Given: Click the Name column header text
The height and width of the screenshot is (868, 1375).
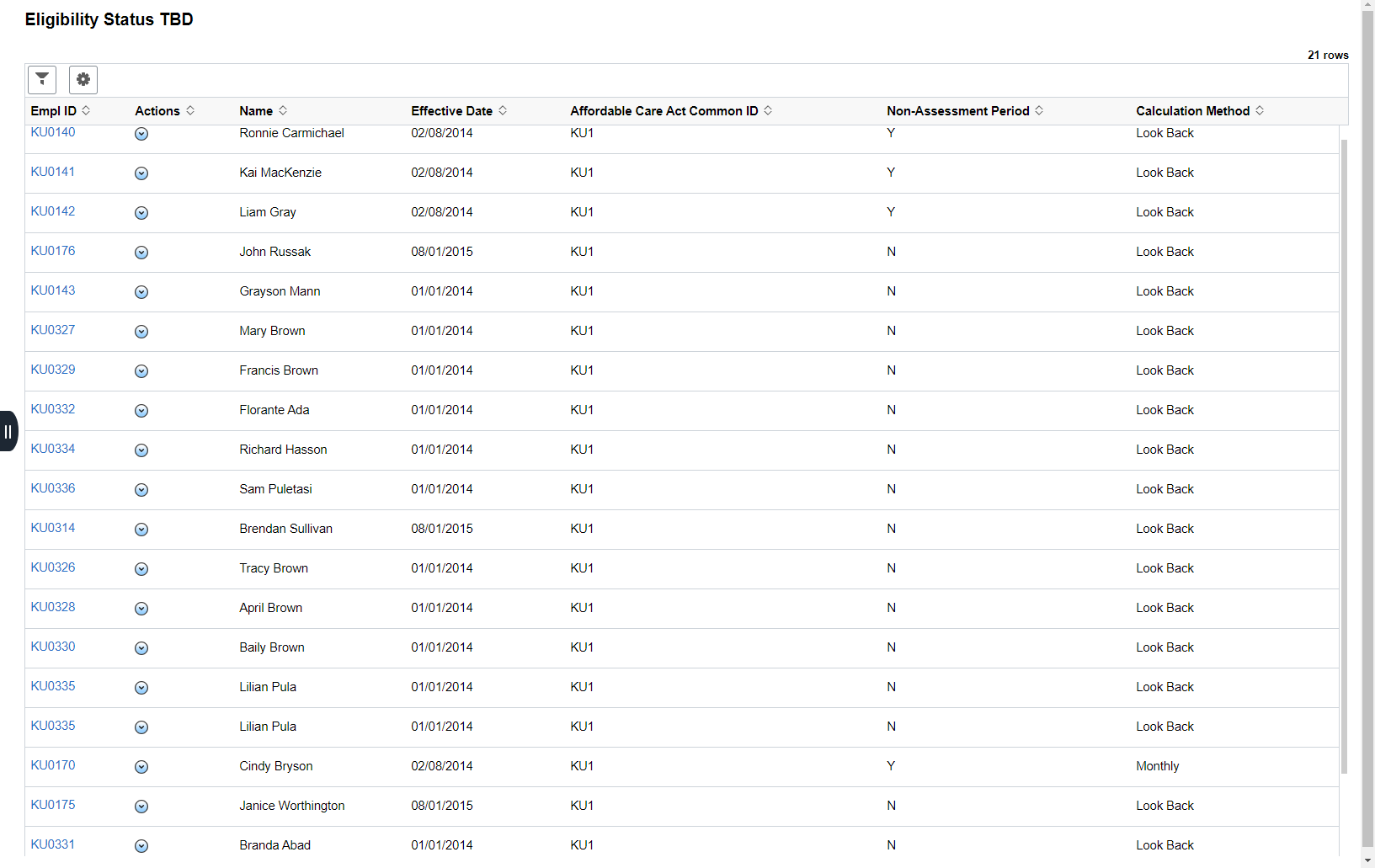Looking at the screenshot, I should 256,111.
